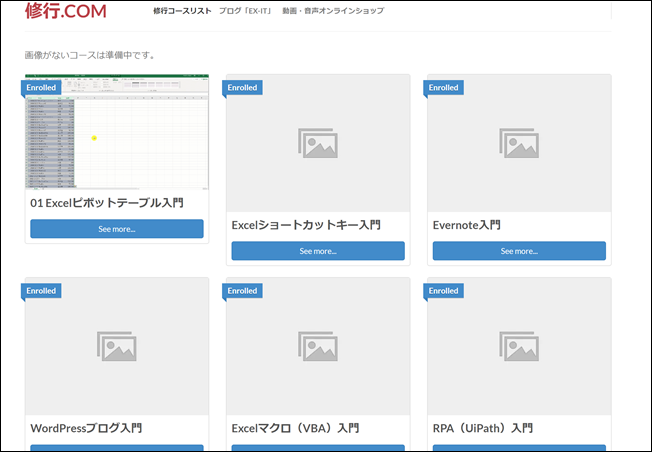Image resolution: width=652 pixels, height=452 pixels.
Task: Click Enrolled badge on WordPressブログ入門 card
Action: (41, 291)
